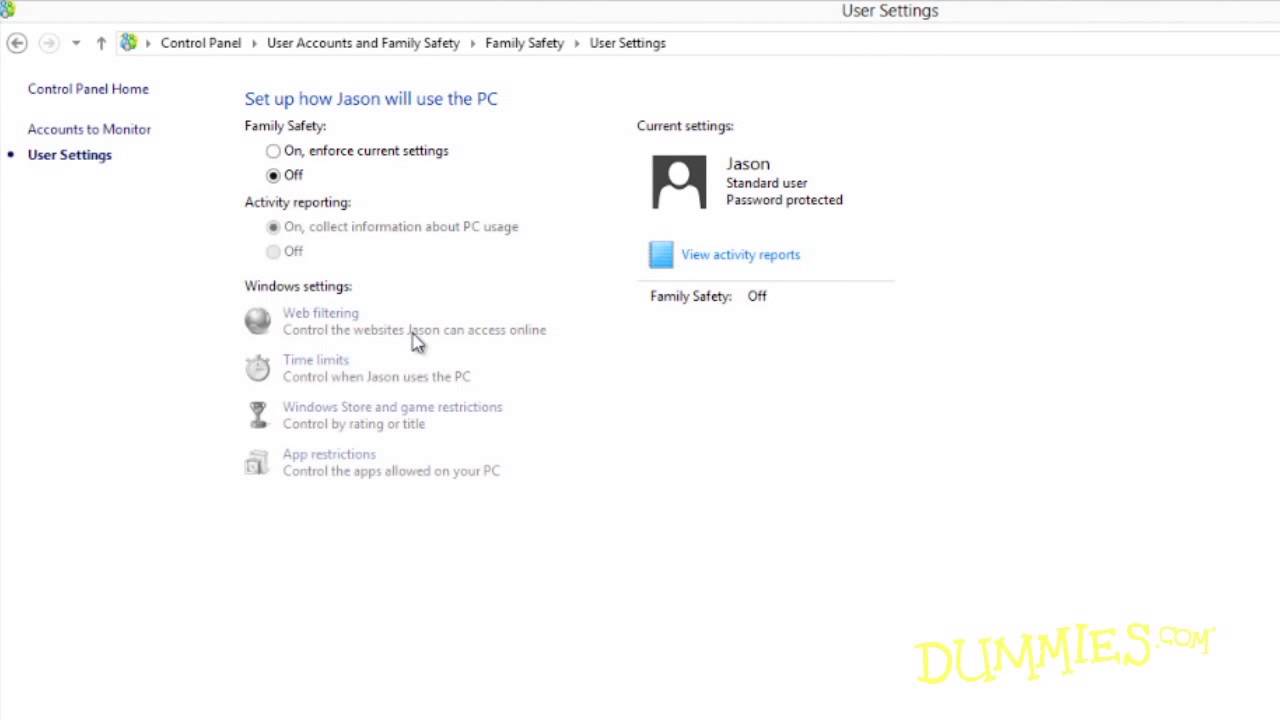Open Time limits link
Image resolution: width=1280 pixels, height=720 pixels.
[x=316, y=360]
